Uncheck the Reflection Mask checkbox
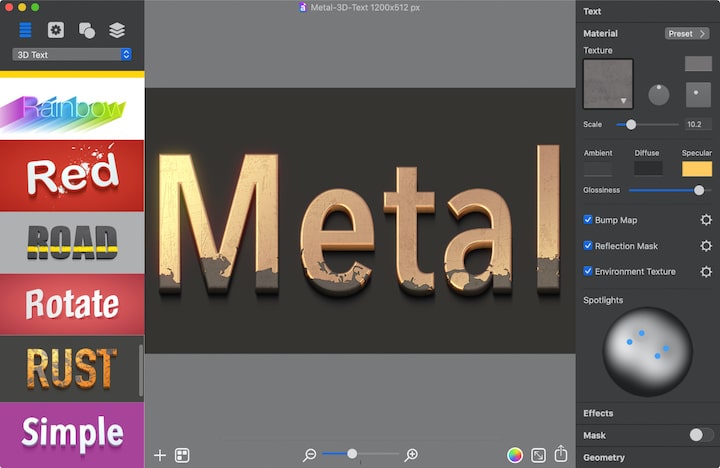Viewport: 720px width, 468px height. pos(588,245)
